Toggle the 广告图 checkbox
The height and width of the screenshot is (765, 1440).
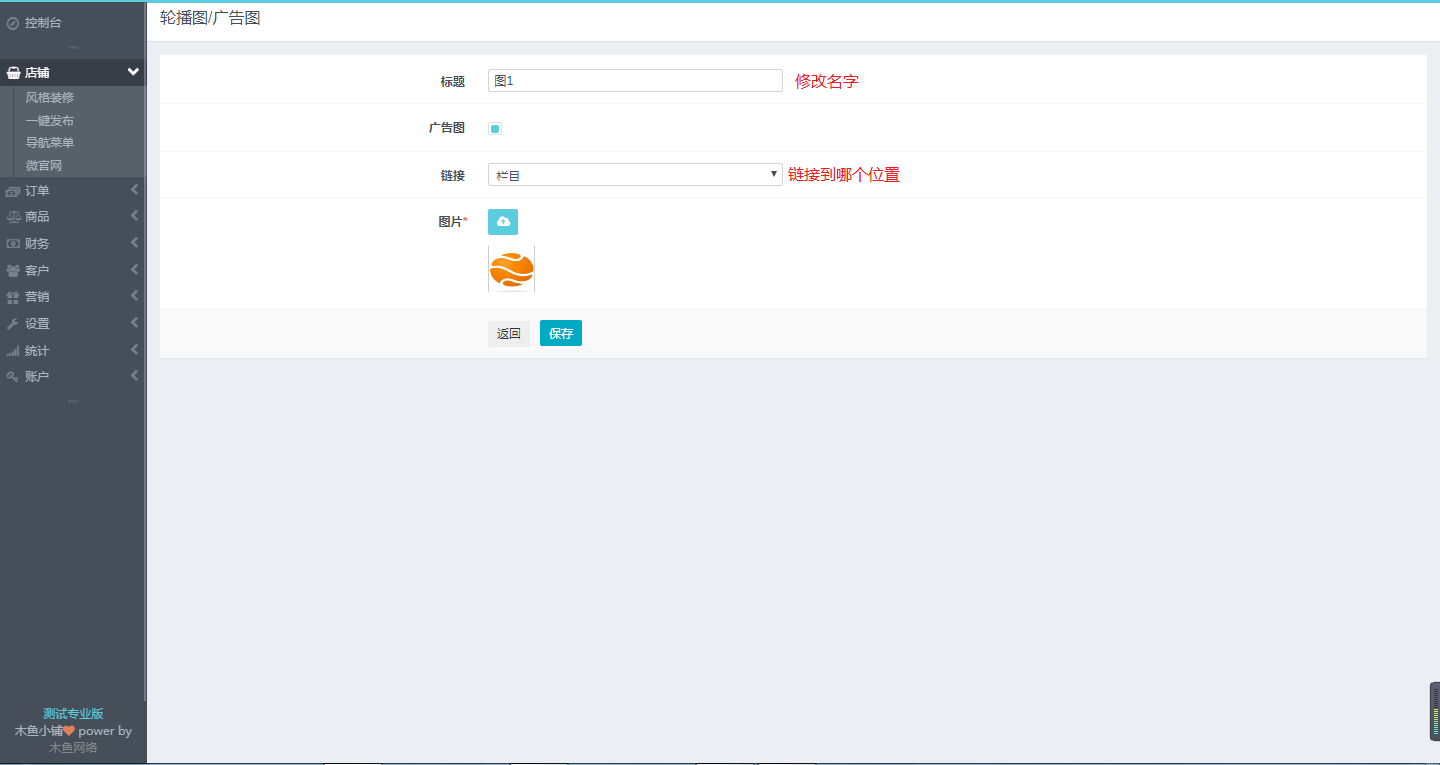tap(495, 128)
